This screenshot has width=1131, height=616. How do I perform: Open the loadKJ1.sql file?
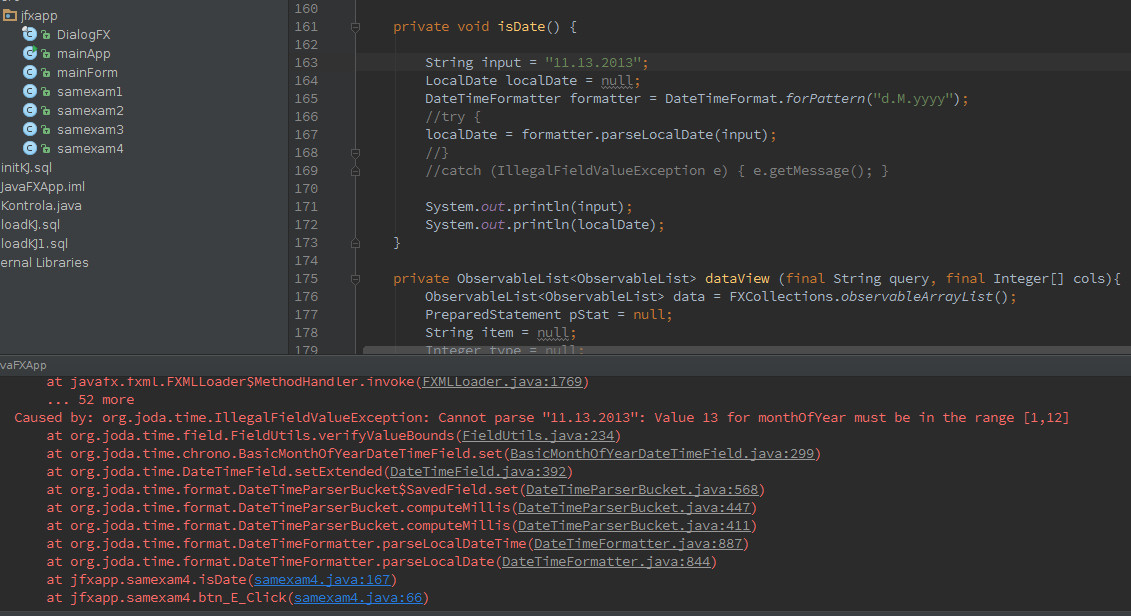pos(34,244)
